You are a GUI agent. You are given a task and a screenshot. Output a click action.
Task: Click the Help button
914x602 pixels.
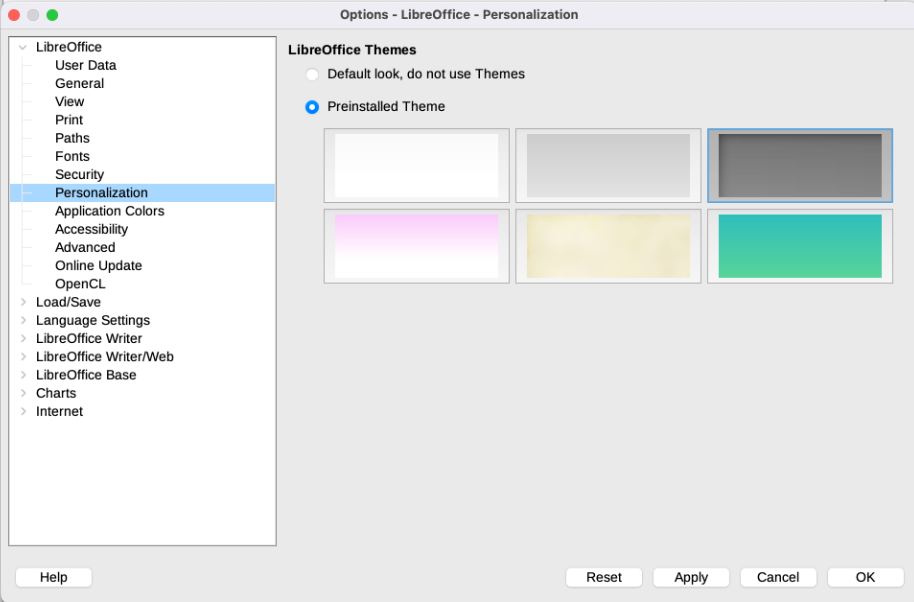click(54, 577)
